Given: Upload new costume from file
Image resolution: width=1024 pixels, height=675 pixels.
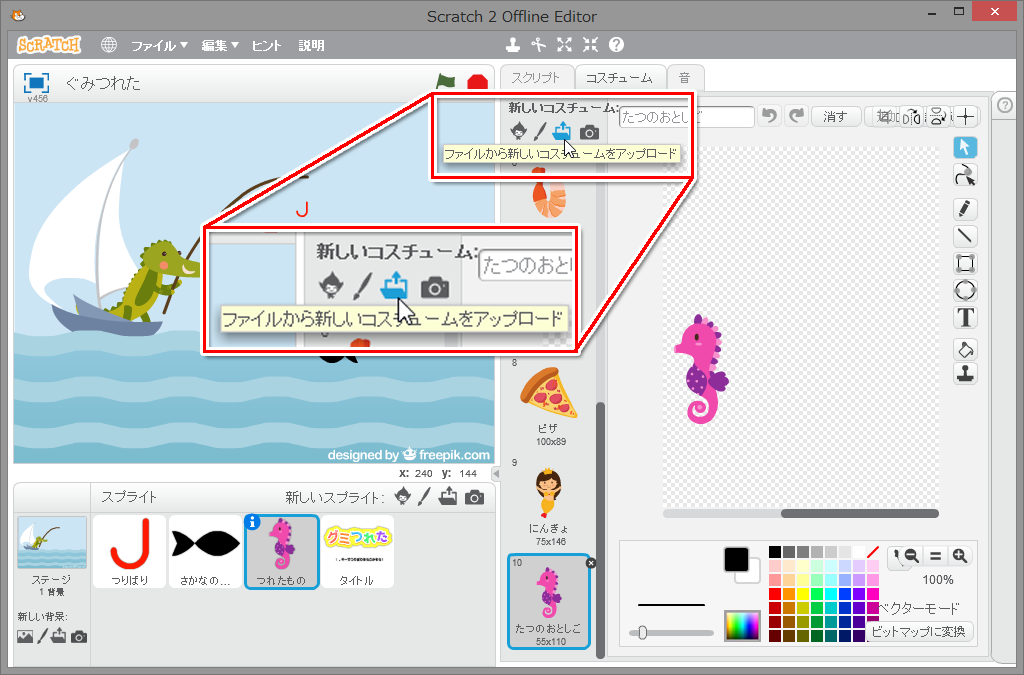Looking at the screenshot, I should (x=562, y=132).
